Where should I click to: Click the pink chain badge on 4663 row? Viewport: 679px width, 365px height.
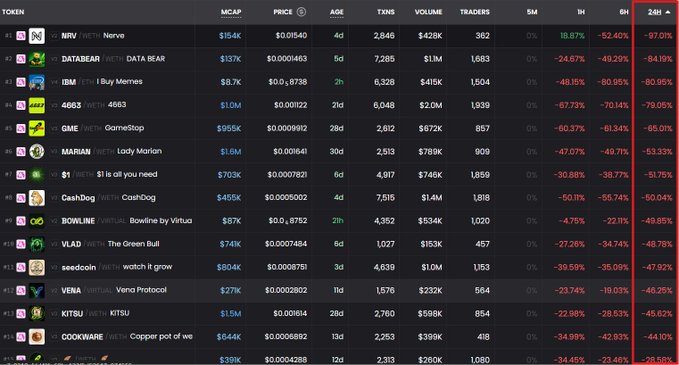21,105
